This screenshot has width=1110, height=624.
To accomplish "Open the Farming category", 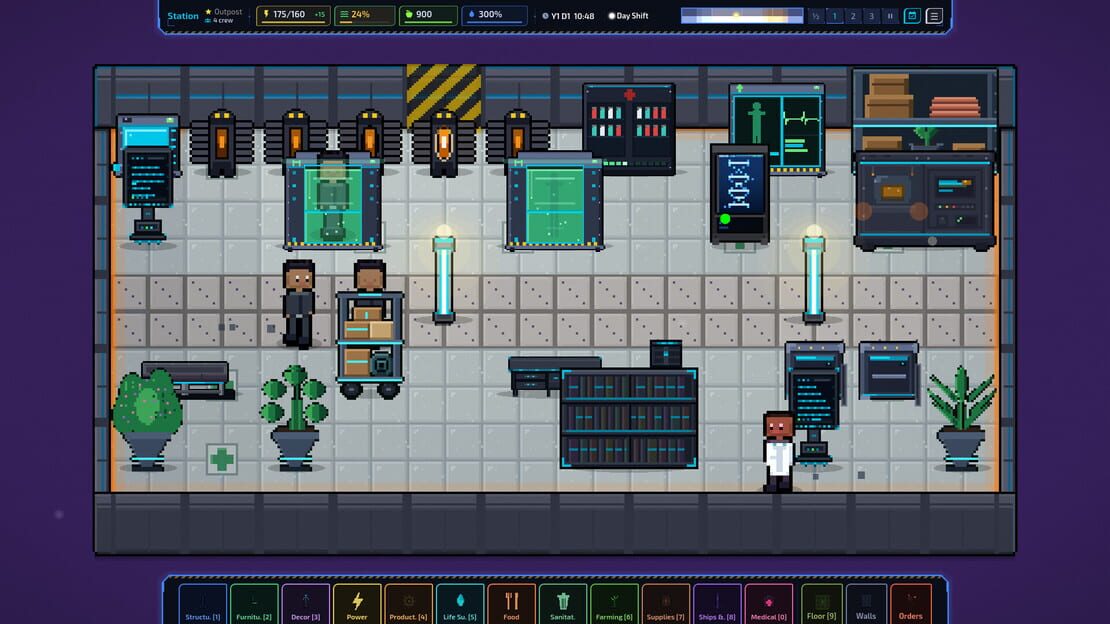I will 614,604.
